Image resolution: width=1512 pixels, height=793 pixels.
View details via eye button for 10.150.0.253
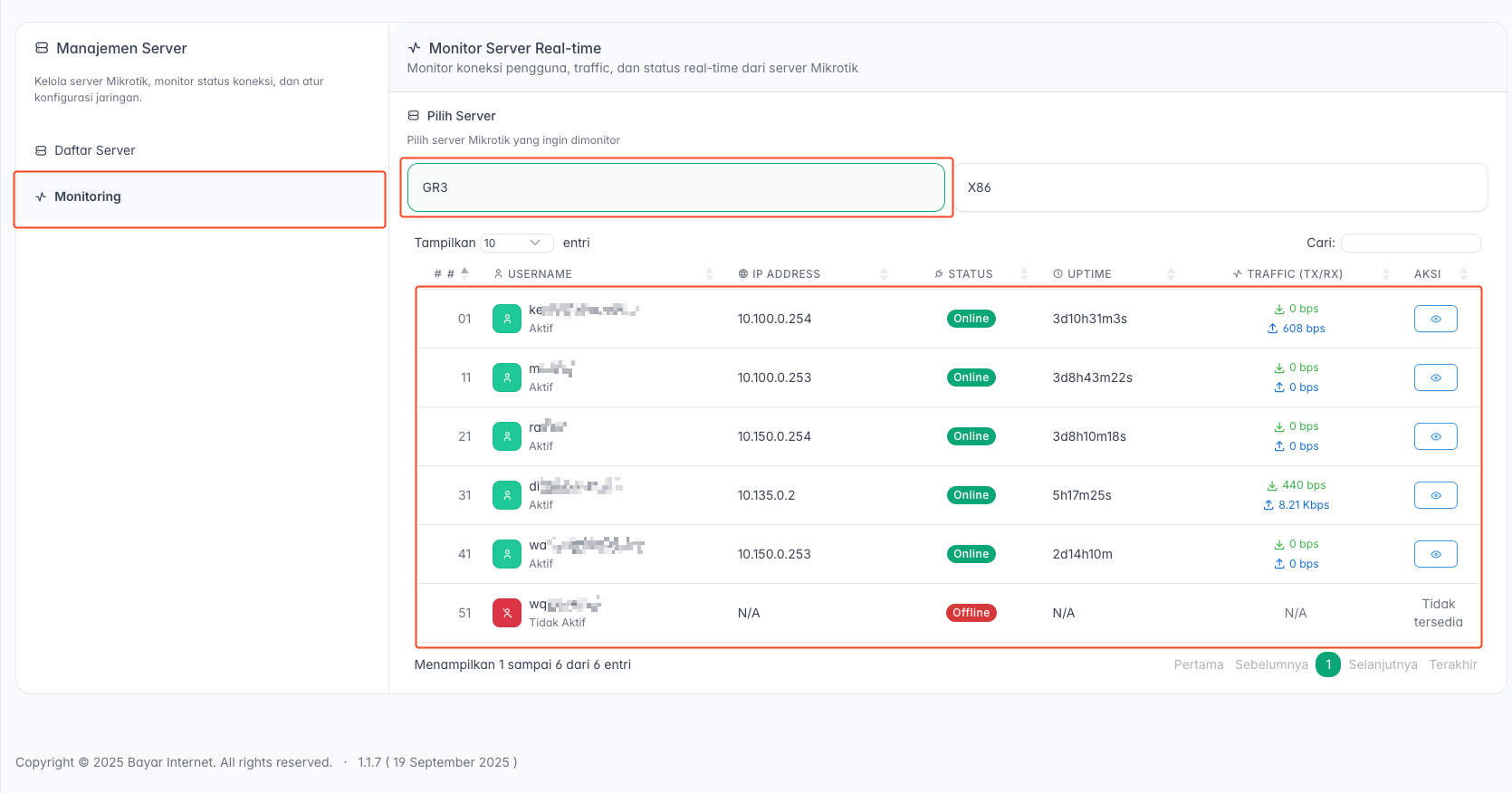[x=1435, y=554]
